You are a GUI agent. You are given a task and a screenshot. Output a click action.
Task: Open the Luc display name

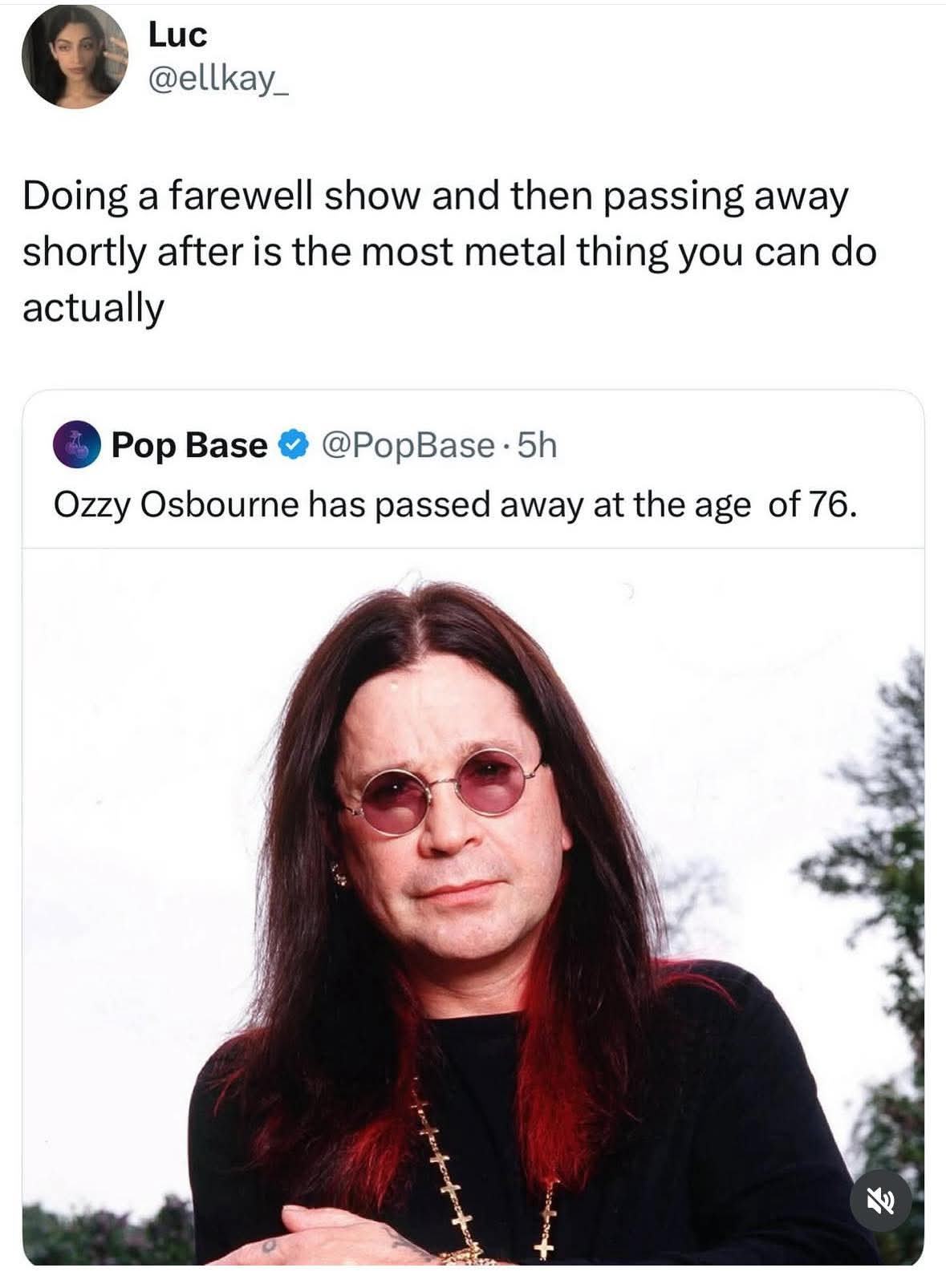click(177, 34)
